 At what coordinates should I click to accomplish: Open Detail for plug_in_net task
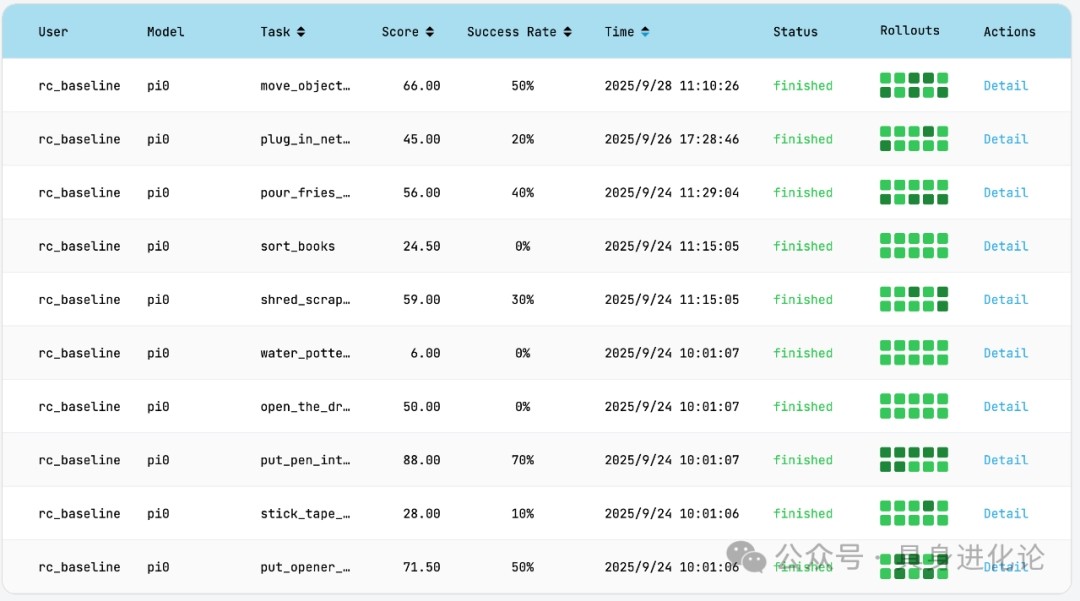pyautogui.click(x=1005, y=139)
